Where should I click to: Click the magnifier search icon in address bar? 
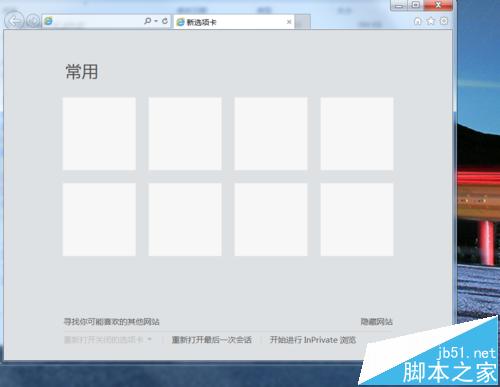pos(147,21)
